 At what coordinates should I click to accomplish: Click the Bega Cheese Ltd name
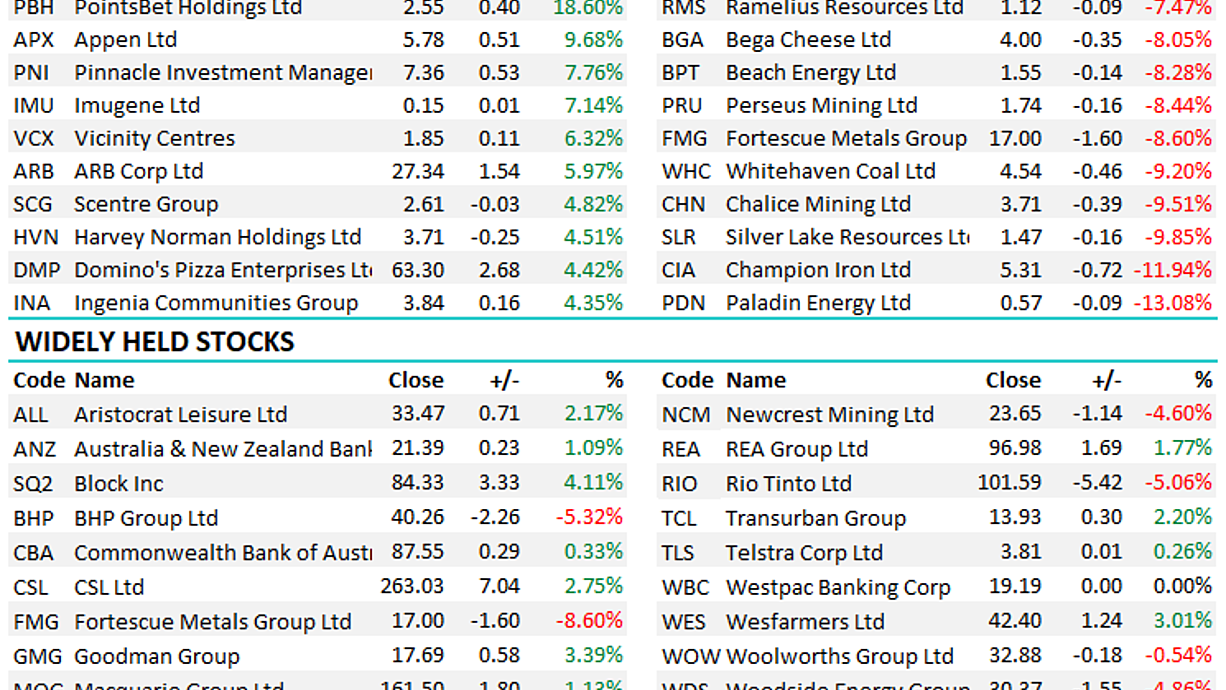point(808,41)
